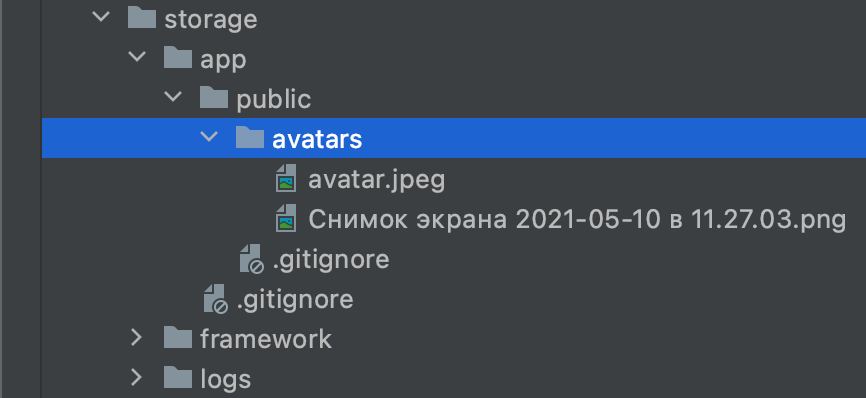Click the logs folder icon
866x398 pixels.
point(178,378)
